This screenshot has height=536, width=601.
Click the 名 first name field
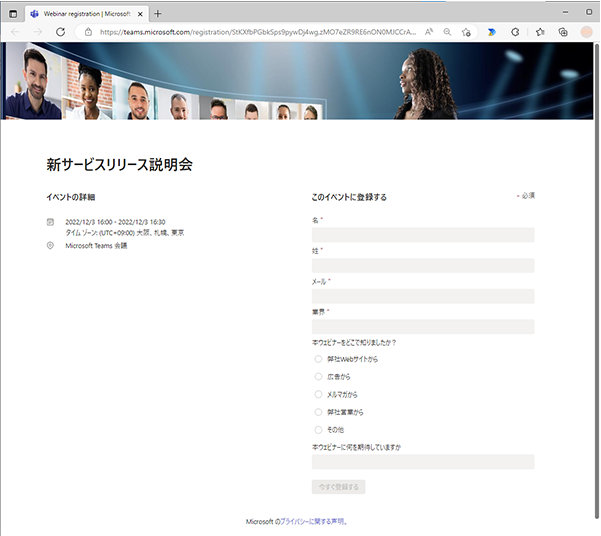click(423, 235)
